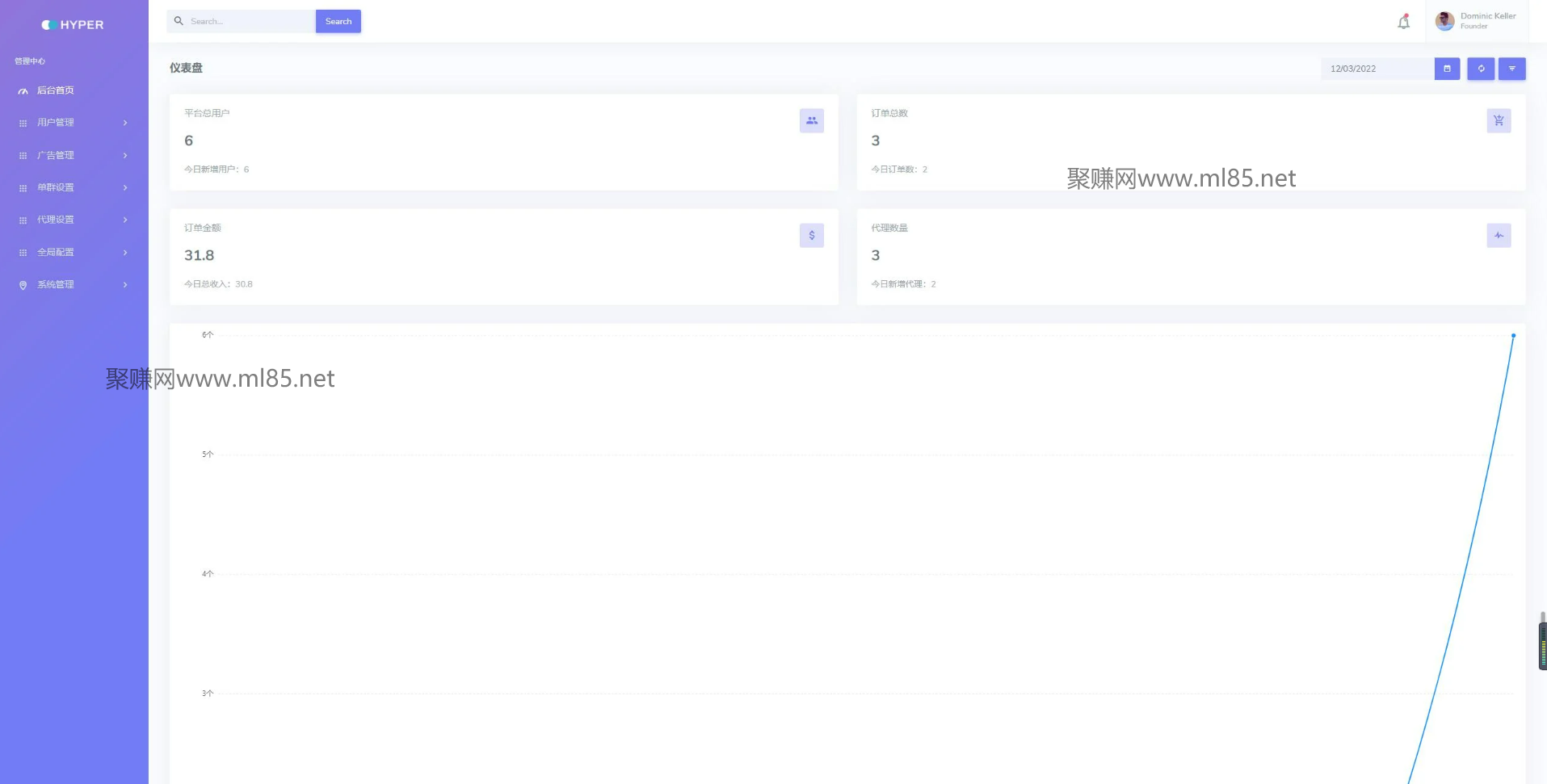The height and width of the screenshot is (784, 1547).
Task: Click the dollar icon on 订单金额 card
Action: [x=812, y=236]
